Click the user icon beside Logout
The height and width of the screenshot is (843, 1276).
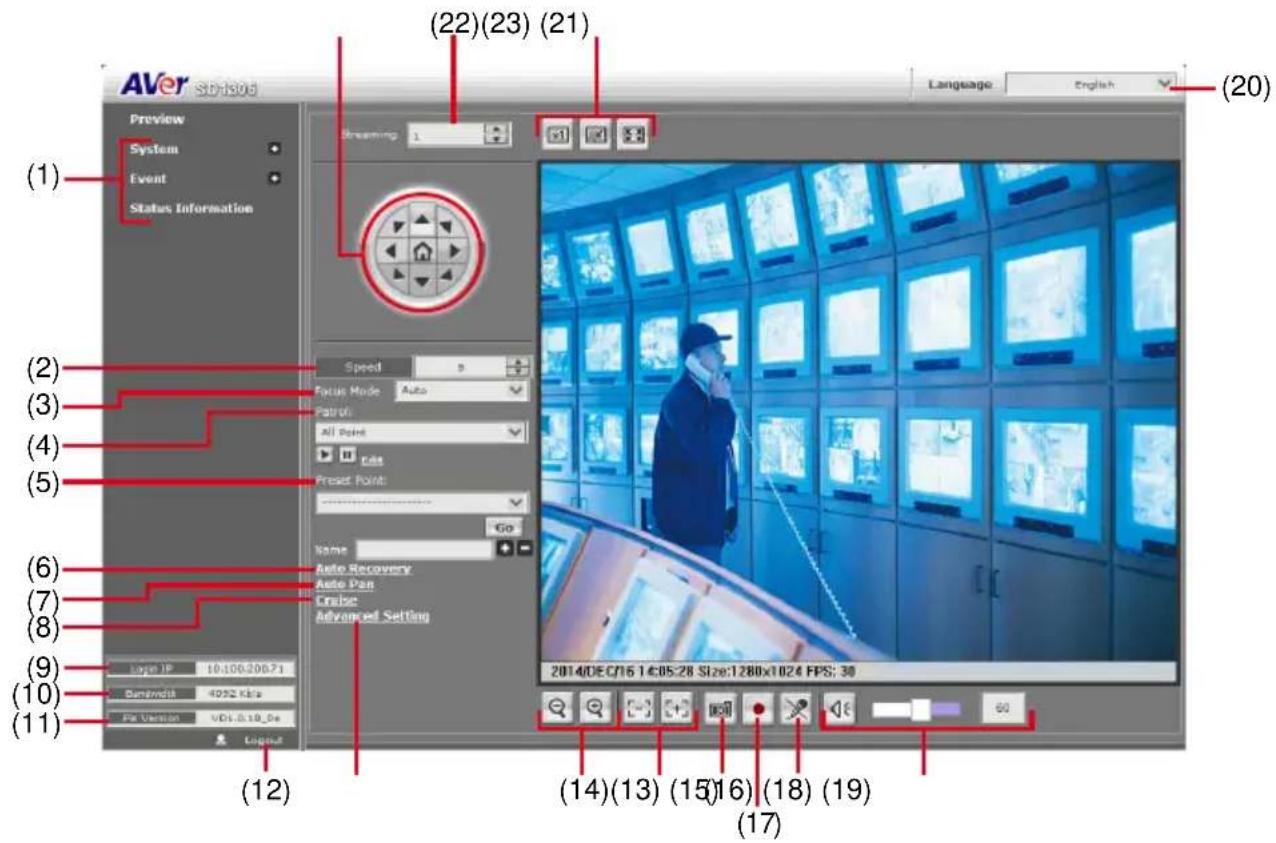tap(221, 741)
